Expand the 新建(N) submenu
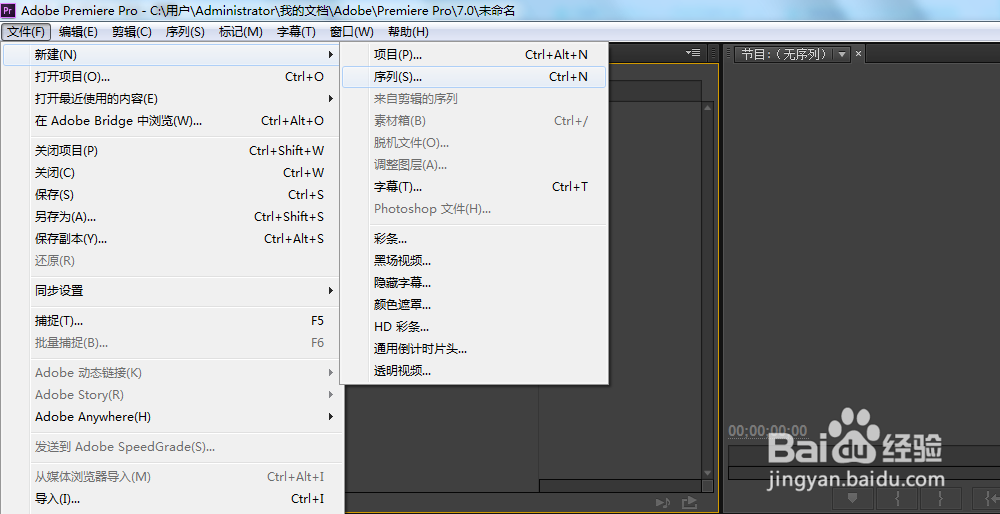 pyautogui.click(x=172, y=55)
